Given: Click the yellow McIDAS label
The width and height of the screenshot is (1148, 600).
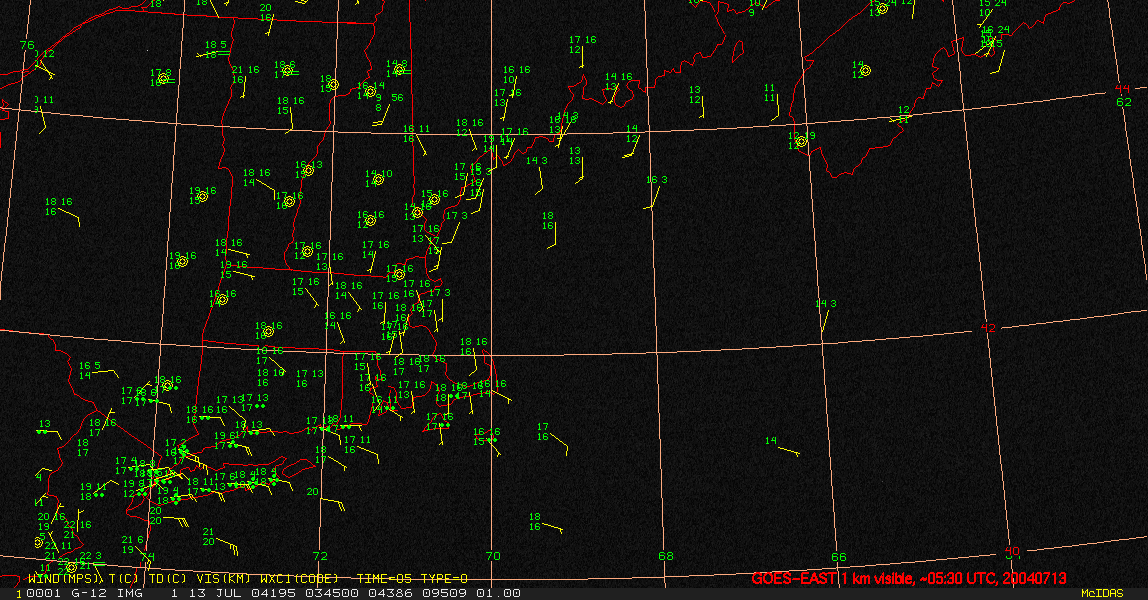Looking at the screenshot, I should [x=1102, y=593].
